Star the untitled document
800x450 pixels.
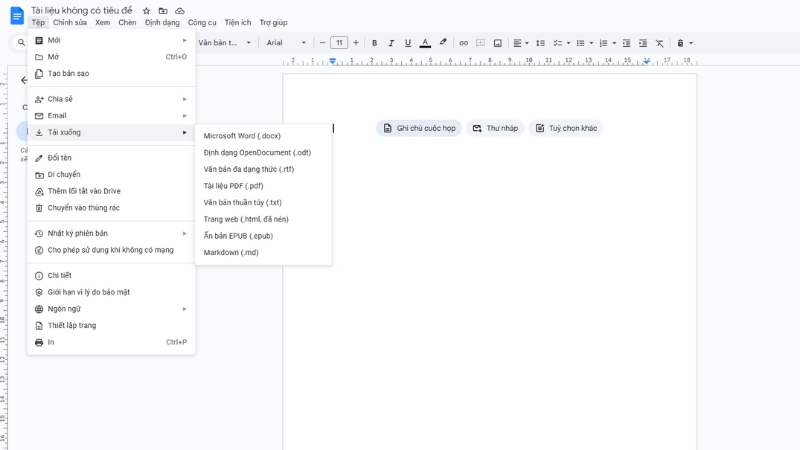[146, 11]
